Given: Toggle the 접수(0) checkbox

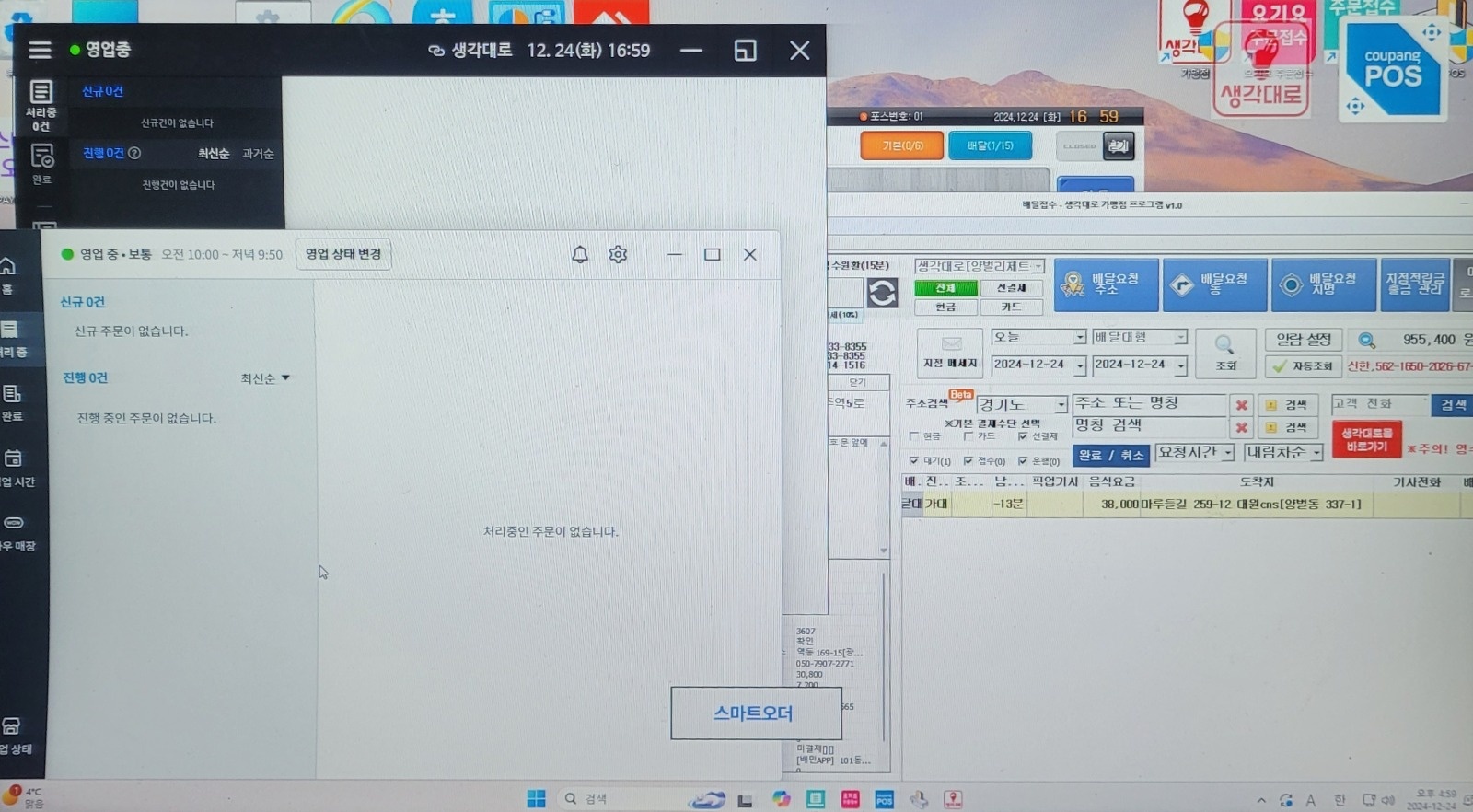Looking at the screenshot, I should [x=968, y=460].
